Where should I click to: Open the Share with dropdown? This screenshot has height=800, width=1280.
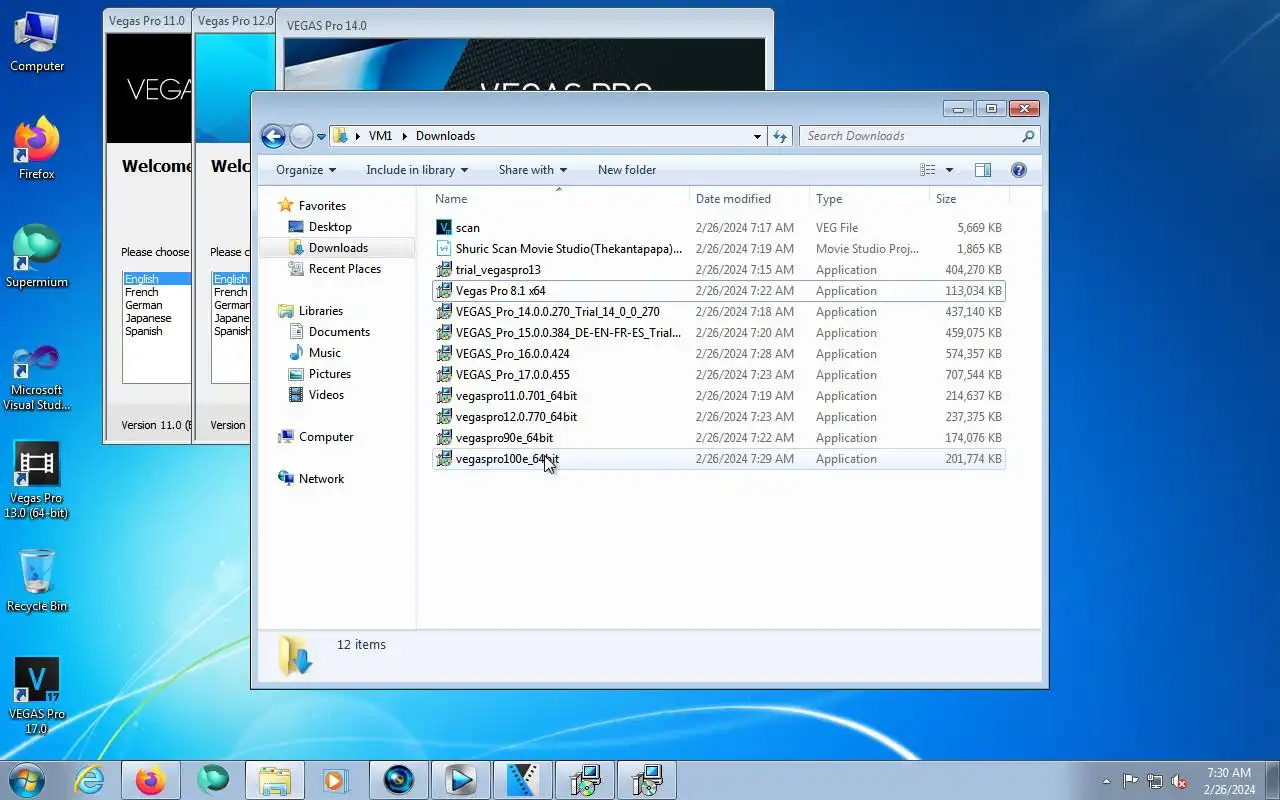coord(533,170)
